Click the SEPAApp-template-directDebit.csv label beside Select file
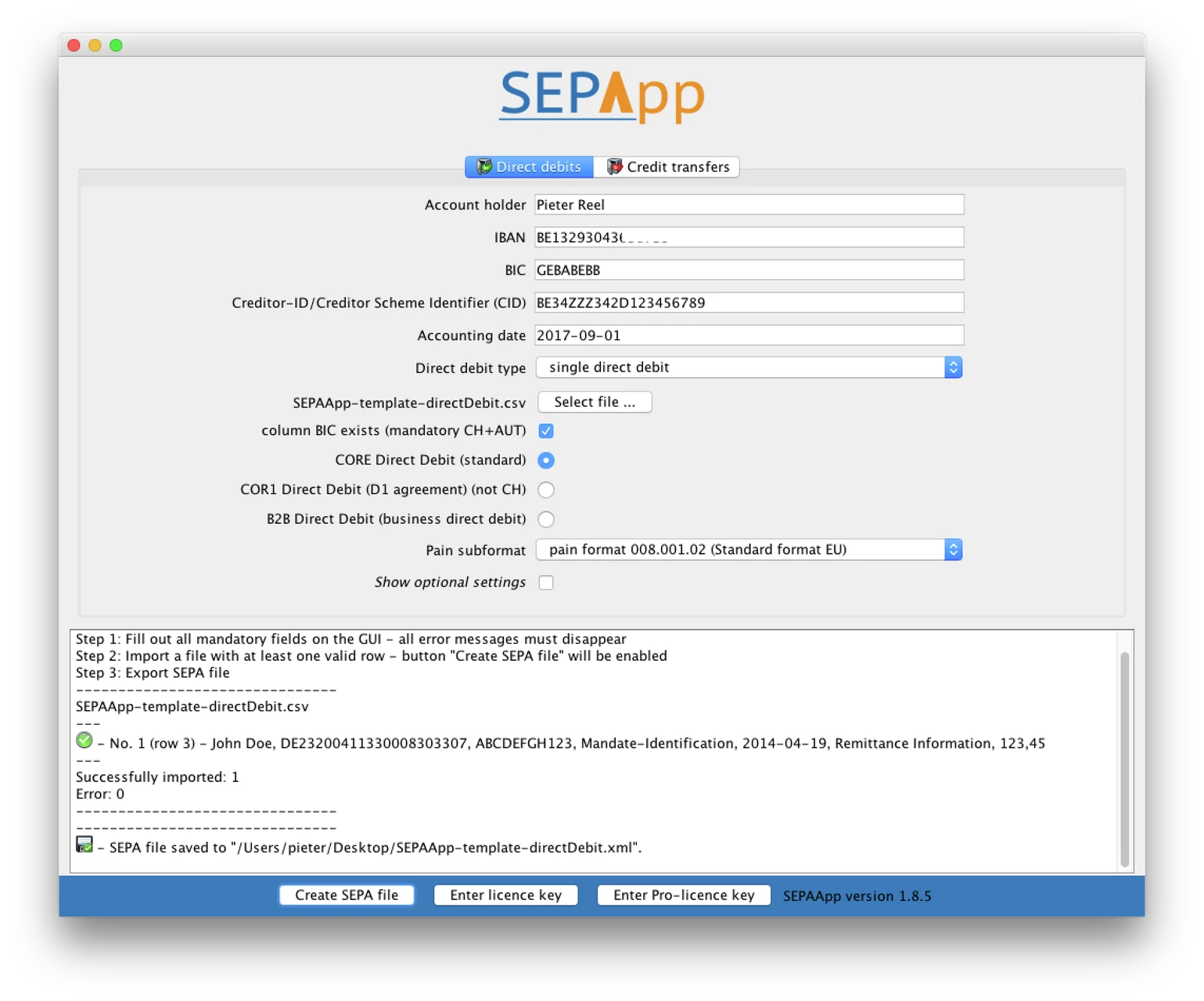 click(x=409, y=404)
